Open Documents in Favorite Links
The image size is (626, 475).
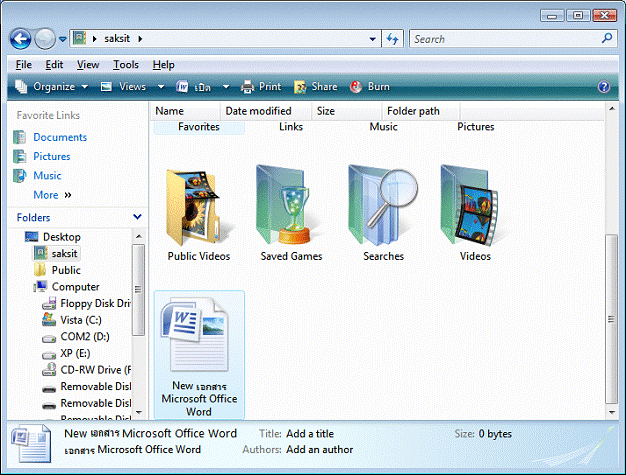[x=60, y=137]
